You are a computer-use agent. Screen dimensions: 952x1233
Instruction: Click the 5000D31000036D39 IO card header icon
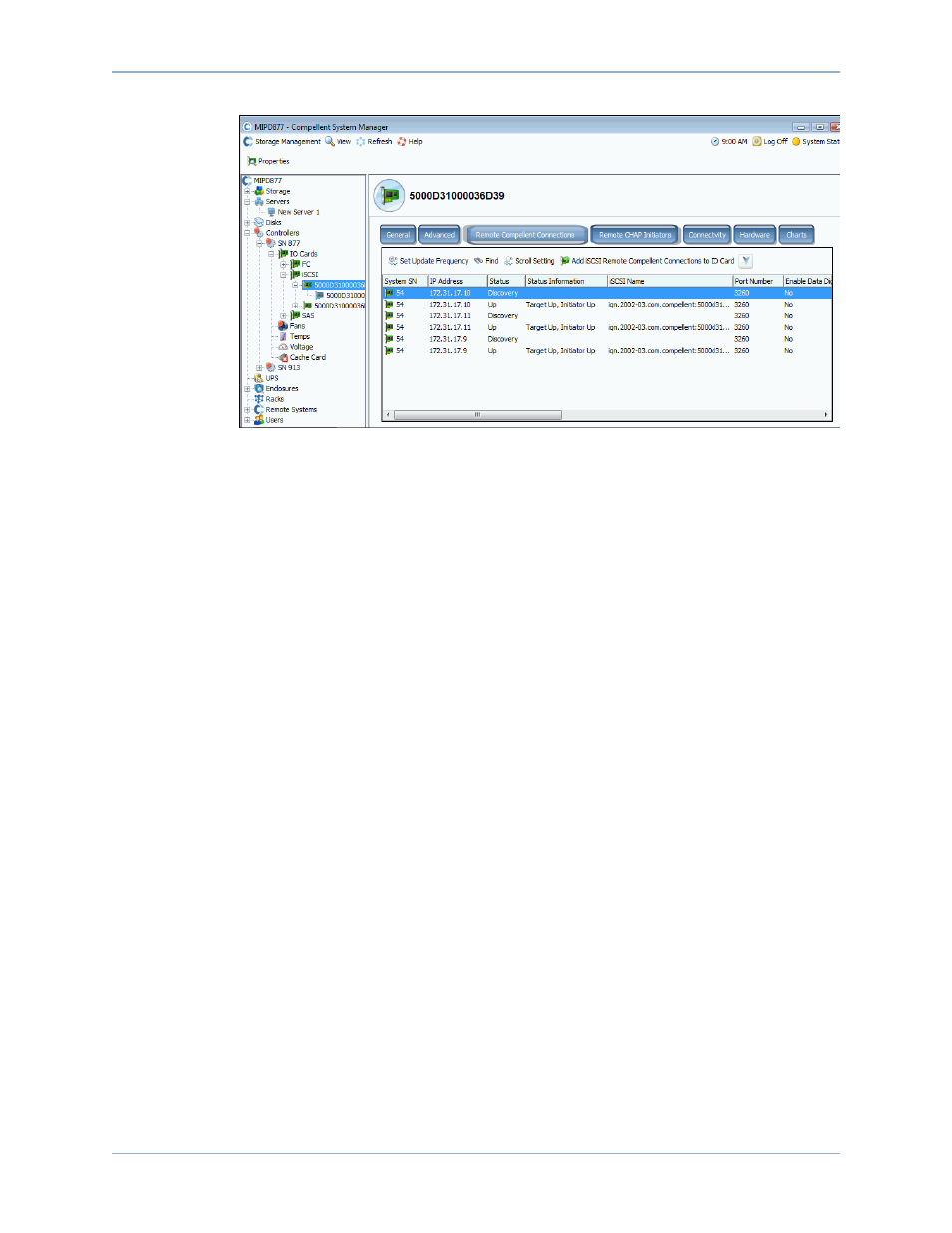click(389, 195)
